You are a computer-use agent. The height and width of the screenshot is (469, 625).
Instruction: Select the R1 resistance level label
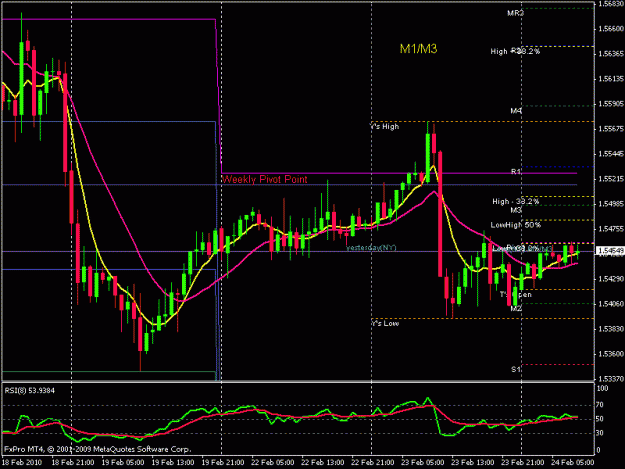[516, 171]
